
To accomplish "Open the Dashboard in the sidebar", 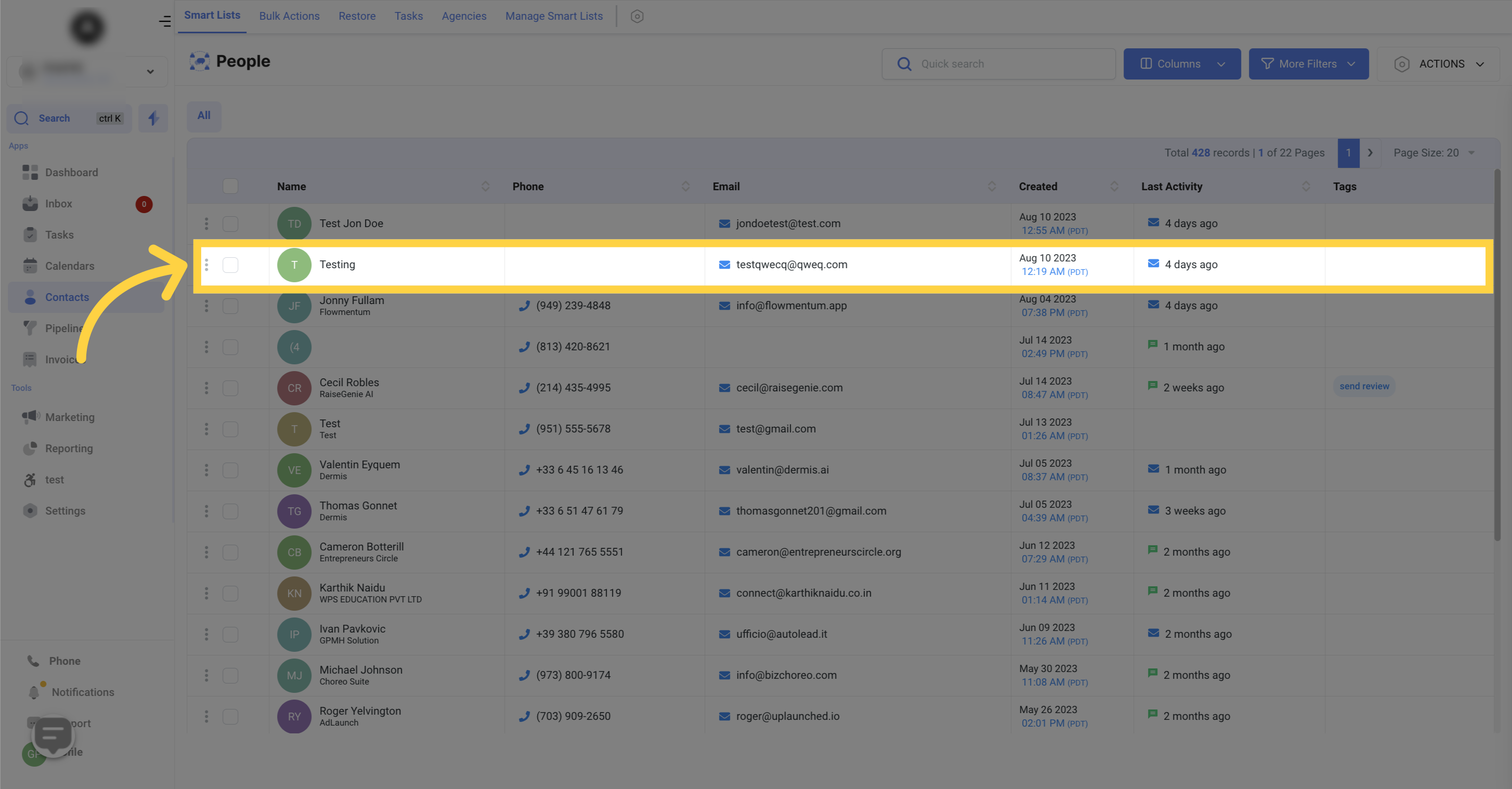I will (x=72, y=173).
